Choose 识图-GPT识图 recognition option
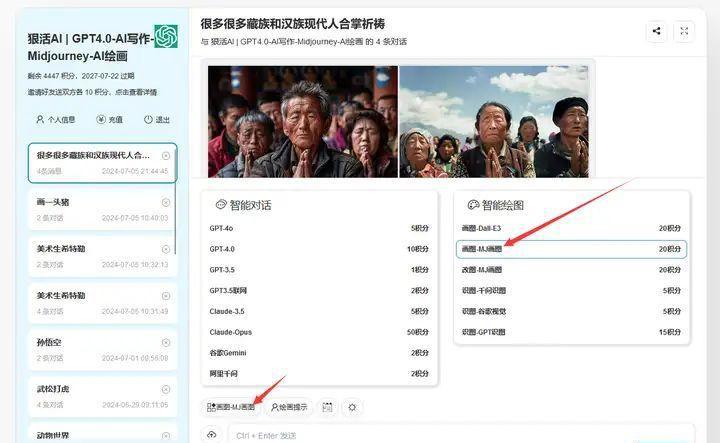This screenshot has width=720, height=443. click(571, 332)
